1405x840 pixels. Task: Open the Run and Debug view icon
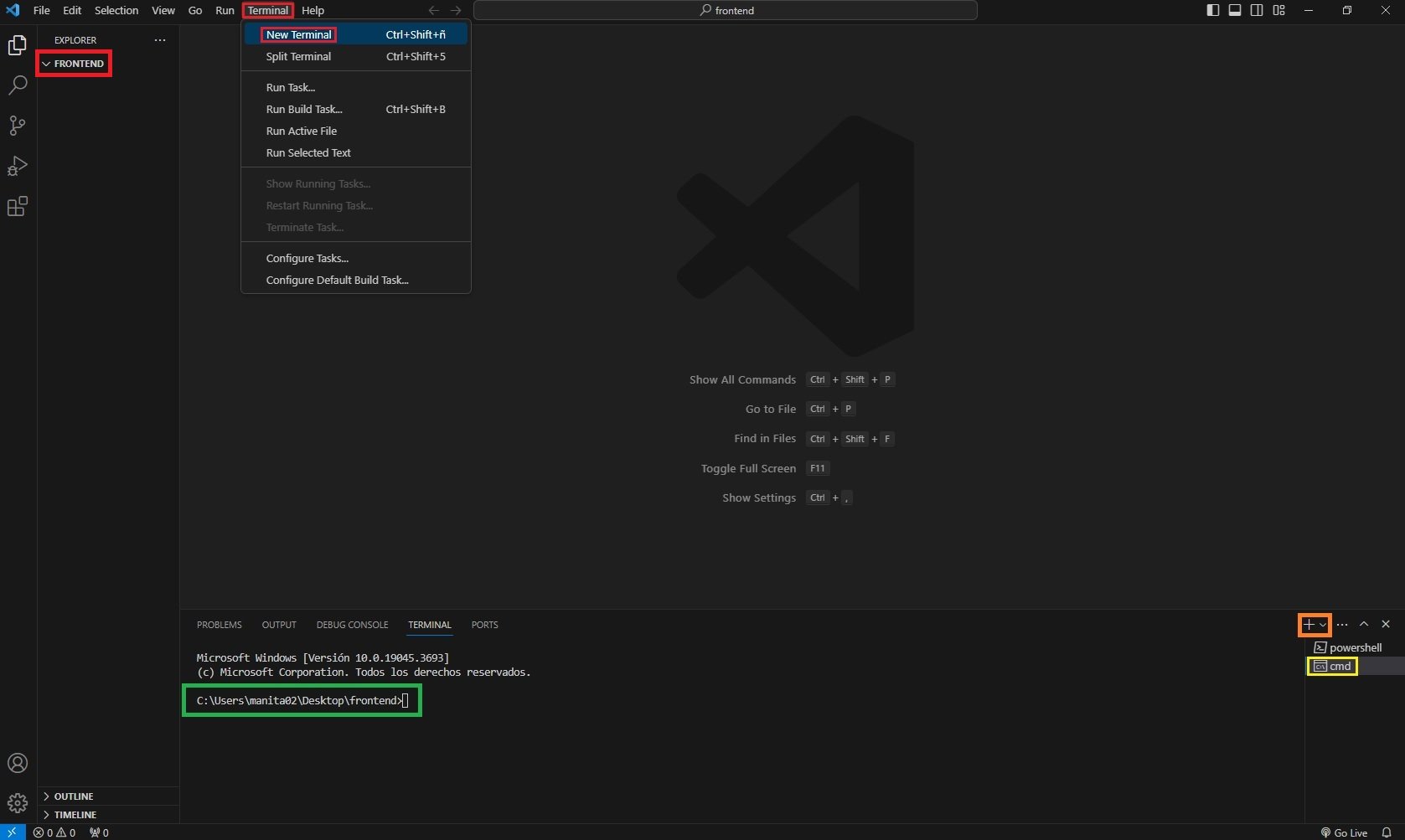click(18, 166)
